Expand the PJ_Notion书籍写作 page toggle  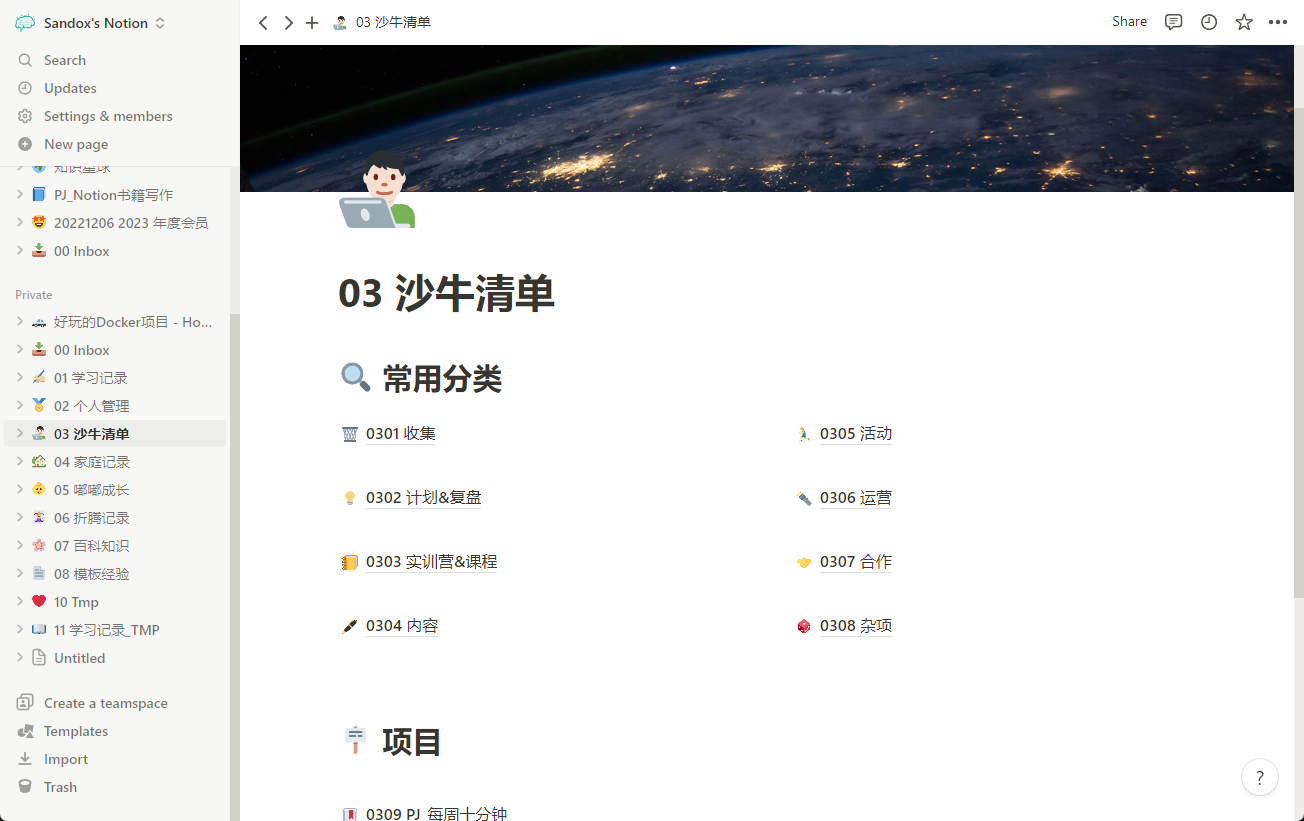click(x=19, y=195)
